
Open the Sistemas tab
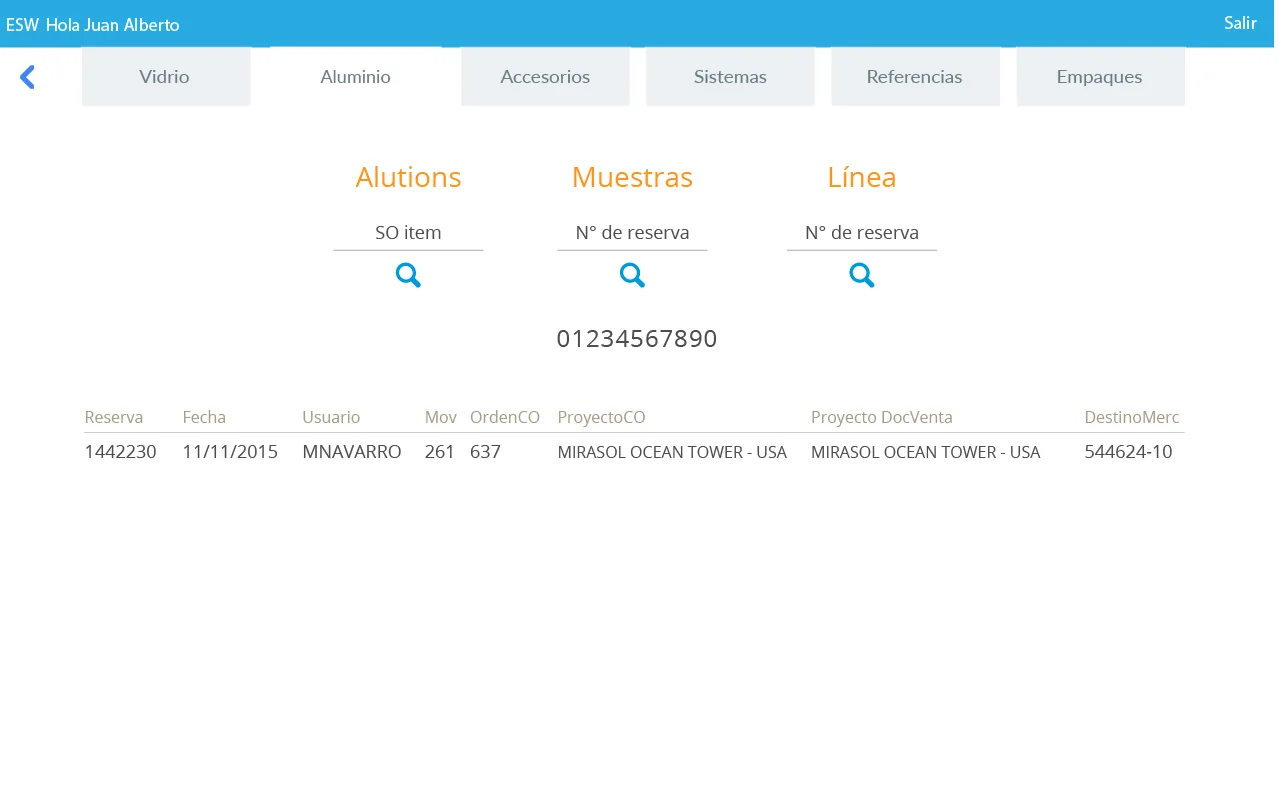pos(730,77)
